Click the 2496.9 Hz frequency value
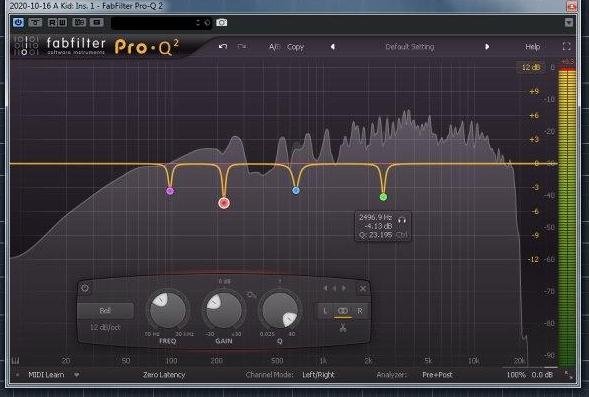 coord(376,217)
